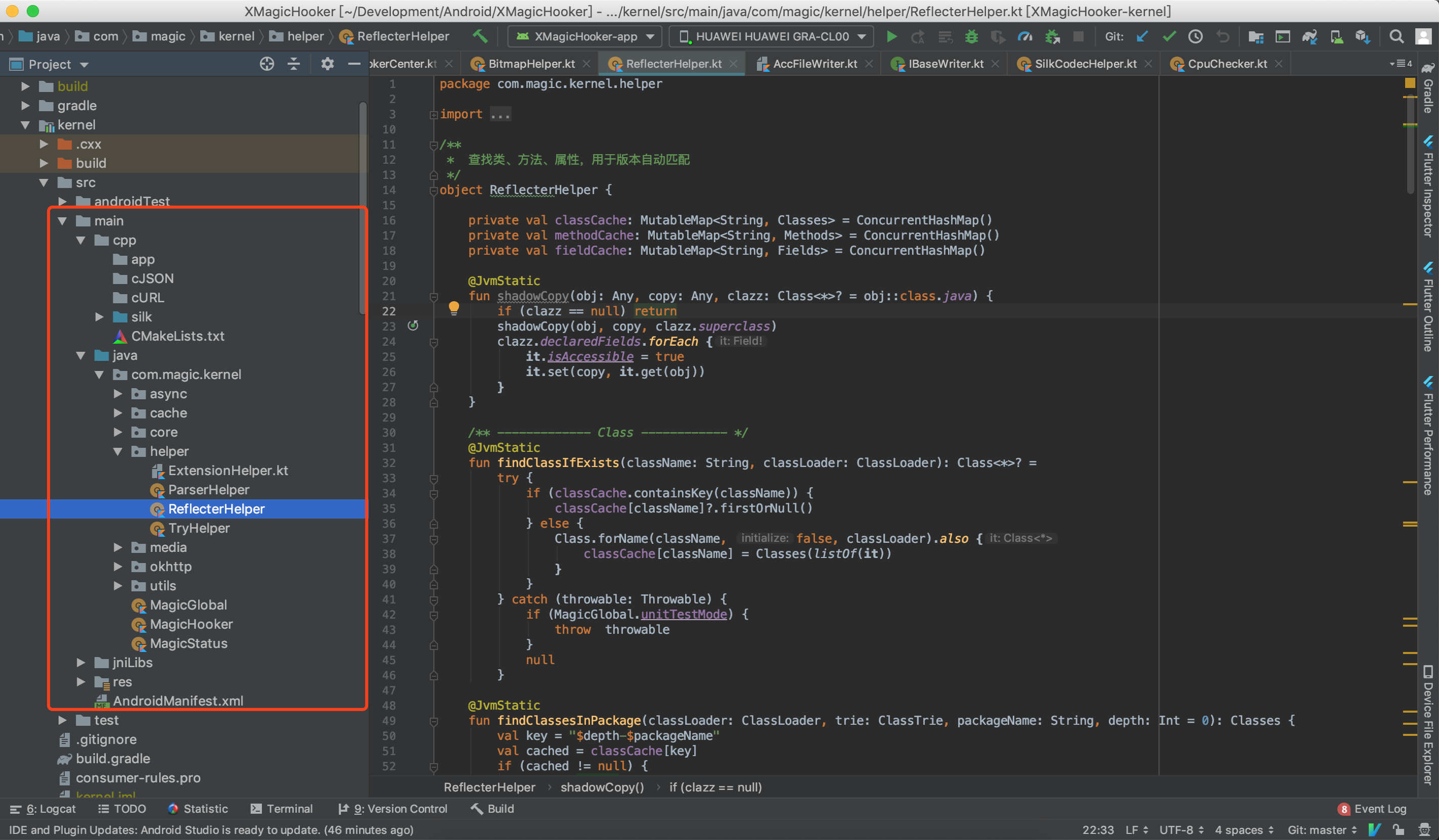The image size is (1439, 840).
Task: Toggle the Gradle side tool window
Action: (1428, 88)
